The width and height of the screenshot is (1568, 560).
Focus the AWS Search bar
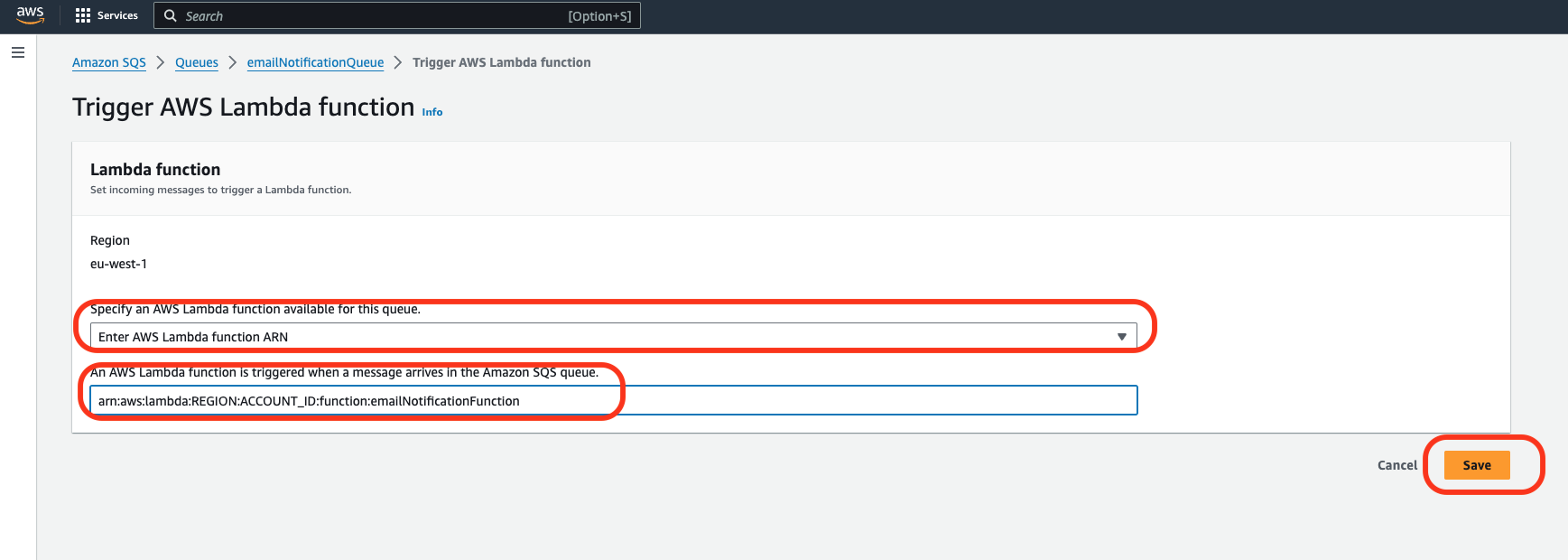397,15
